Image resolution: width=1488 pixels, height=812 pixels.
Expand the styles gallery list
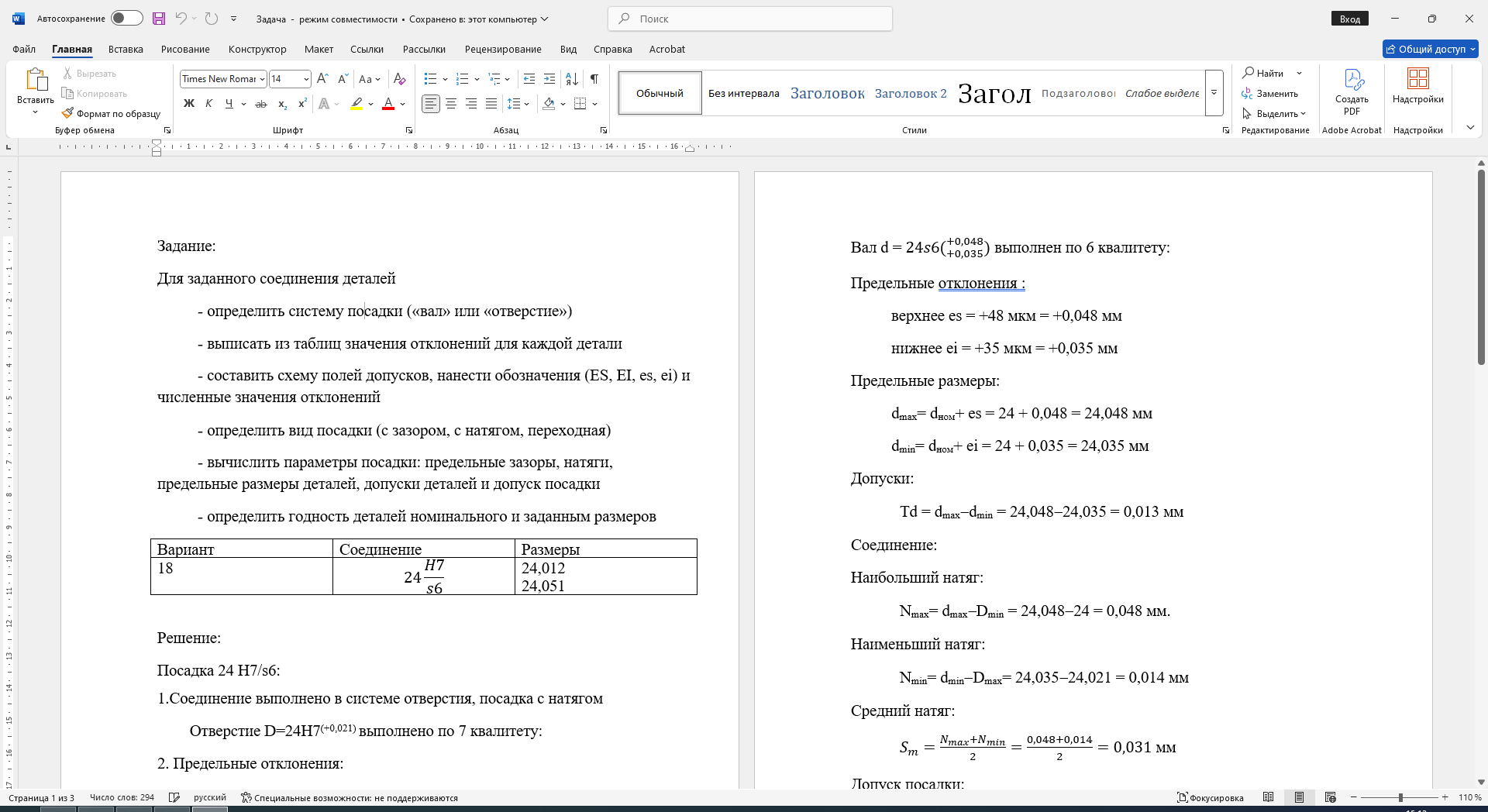[1214, 93]
